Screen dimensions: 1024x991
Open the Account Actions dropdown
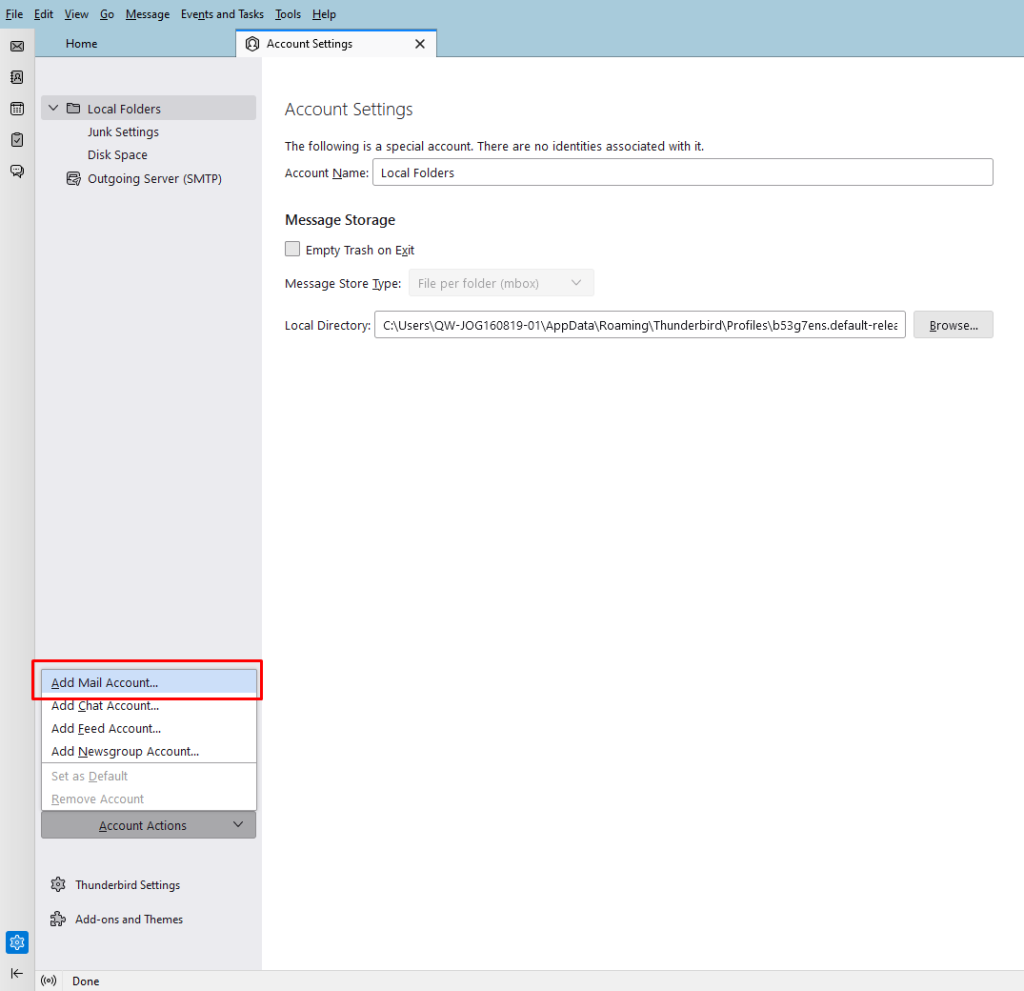coord(148,825)
